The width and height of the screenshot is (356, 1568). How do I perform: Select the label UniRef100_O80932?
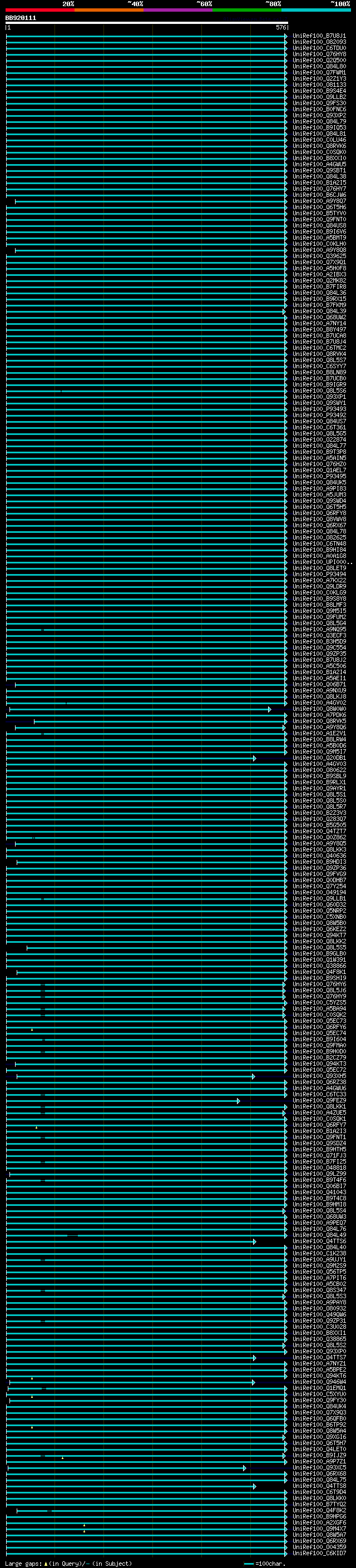319,1308
